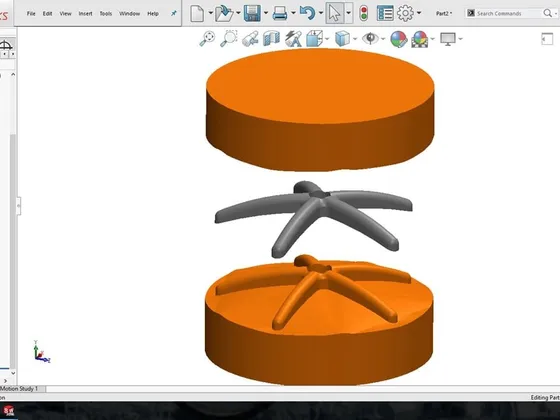Screen dimensions: 560x420
Task: Expand the Save dropdown arrow
Action: (266, 13)
